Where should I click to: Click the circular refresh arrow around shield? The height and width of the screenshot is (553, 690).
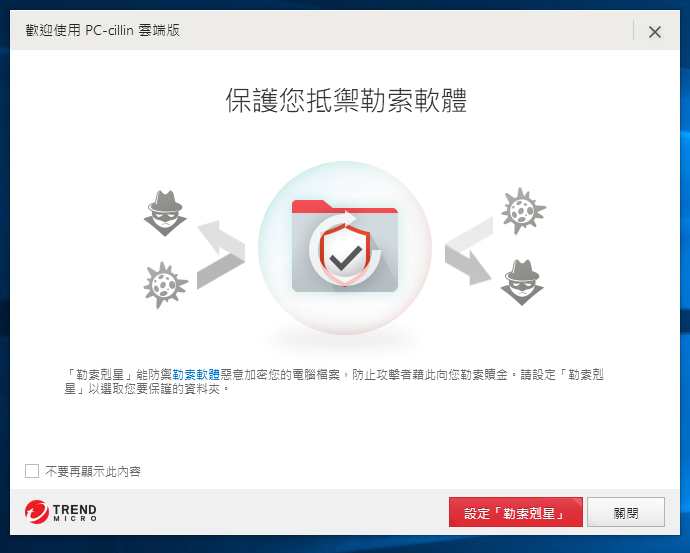(345, 249)
